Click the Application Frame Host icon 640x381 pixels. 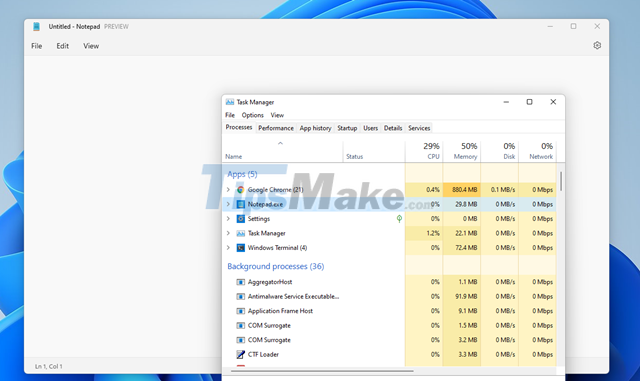tap(240, 311)
